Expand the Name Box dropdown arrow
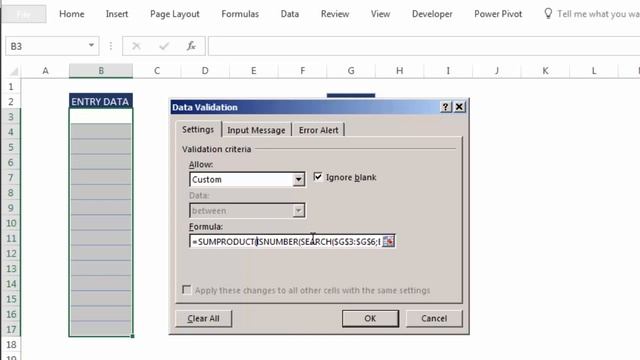This screenshot has height=360, width=640. tap(91, 45)
